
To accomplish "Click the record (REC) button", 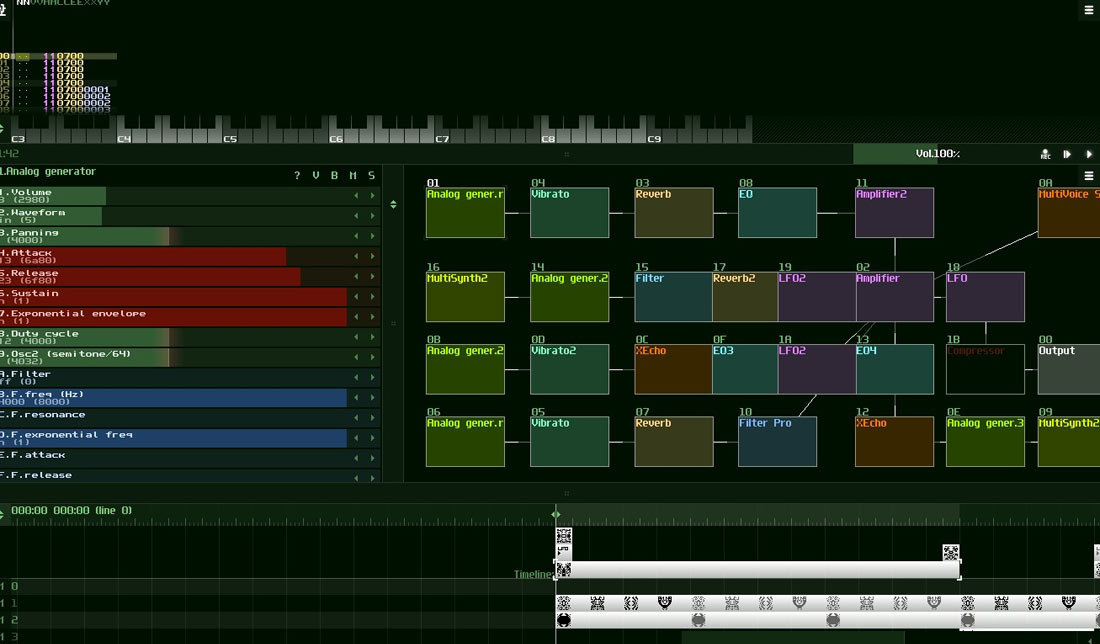I will point(1045,154).
